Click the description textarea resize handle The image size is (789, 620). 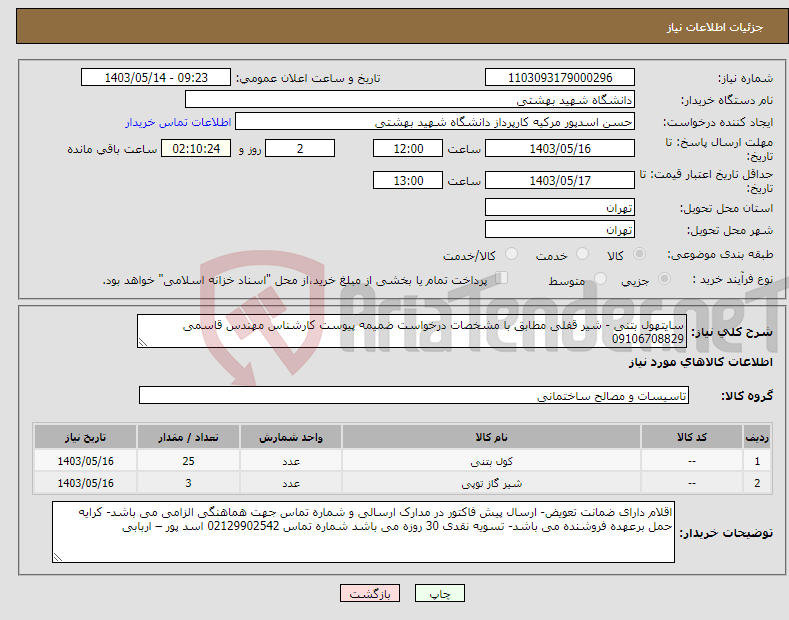pyautogui.click(x=143, y=342)
